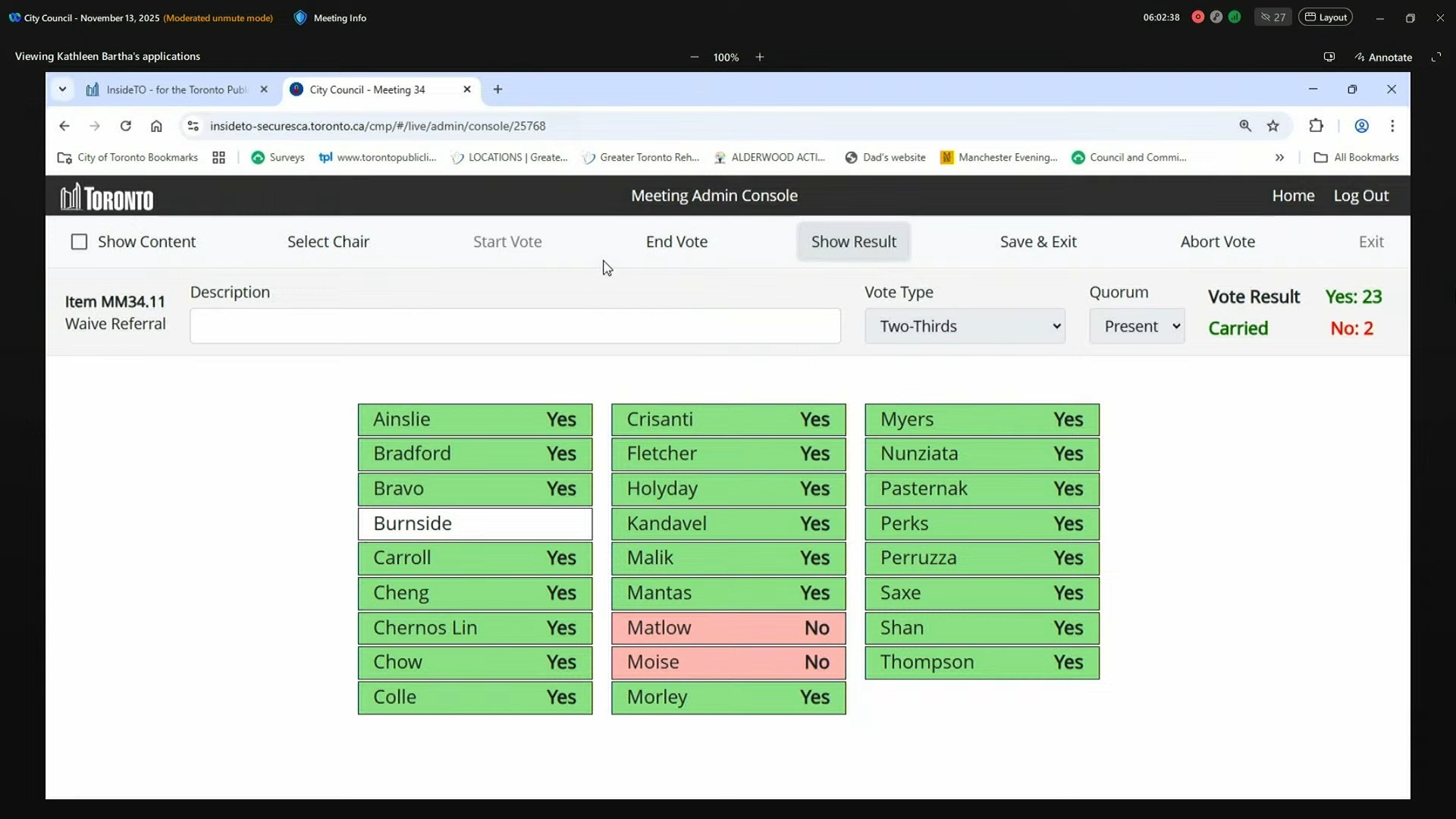Open the Annotate pencil tool

[x=1383, y=57]
